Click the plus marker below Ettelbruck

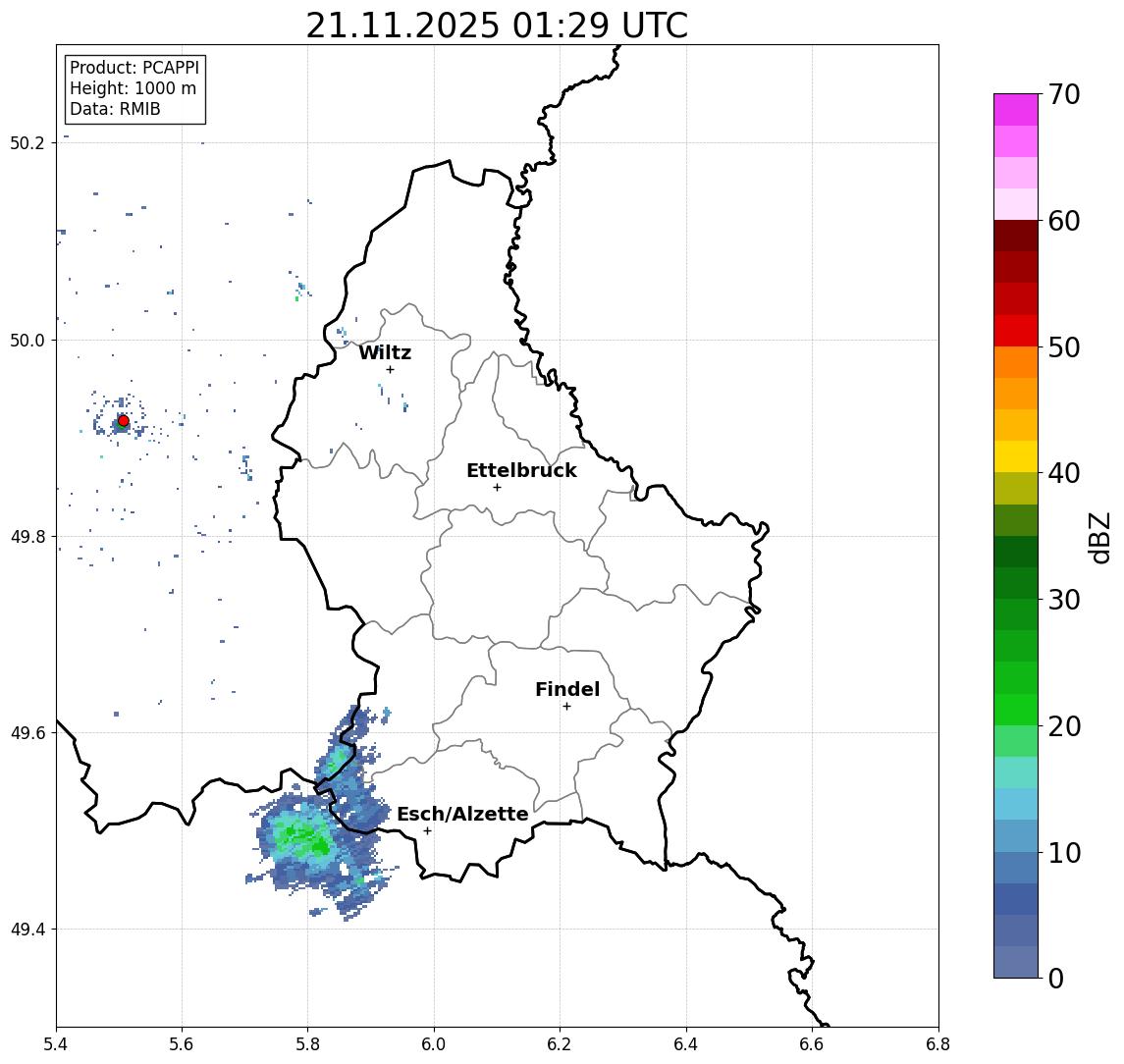[497, 488]
